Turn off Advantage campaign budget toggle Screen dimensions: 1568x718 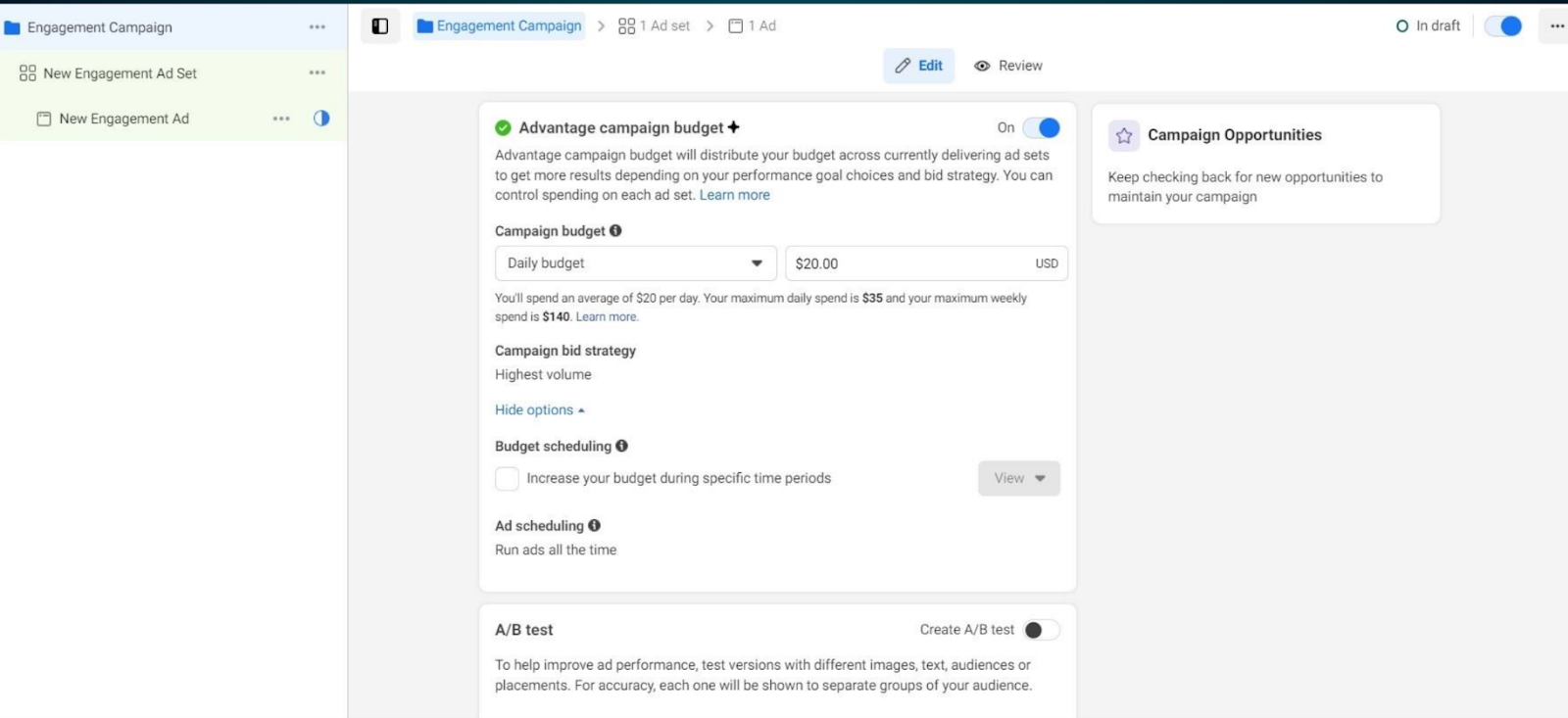pyautogui.click(x=1041, y=128)
